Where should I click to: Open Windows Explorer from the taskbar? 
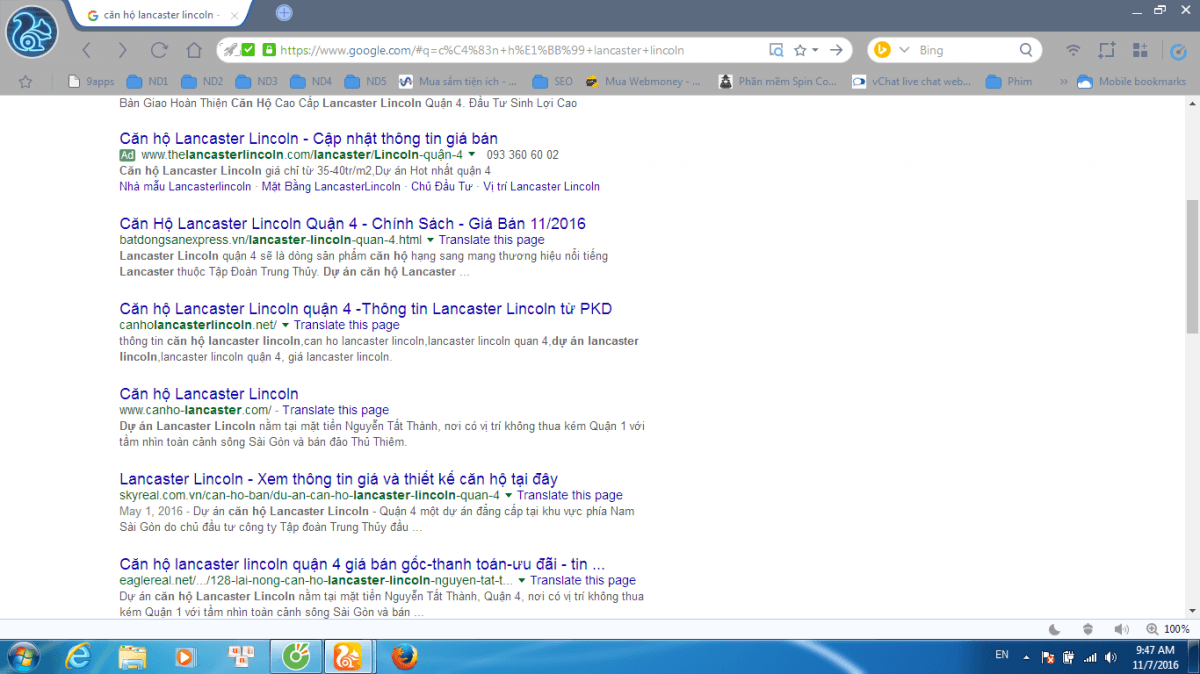click(132, 656)
